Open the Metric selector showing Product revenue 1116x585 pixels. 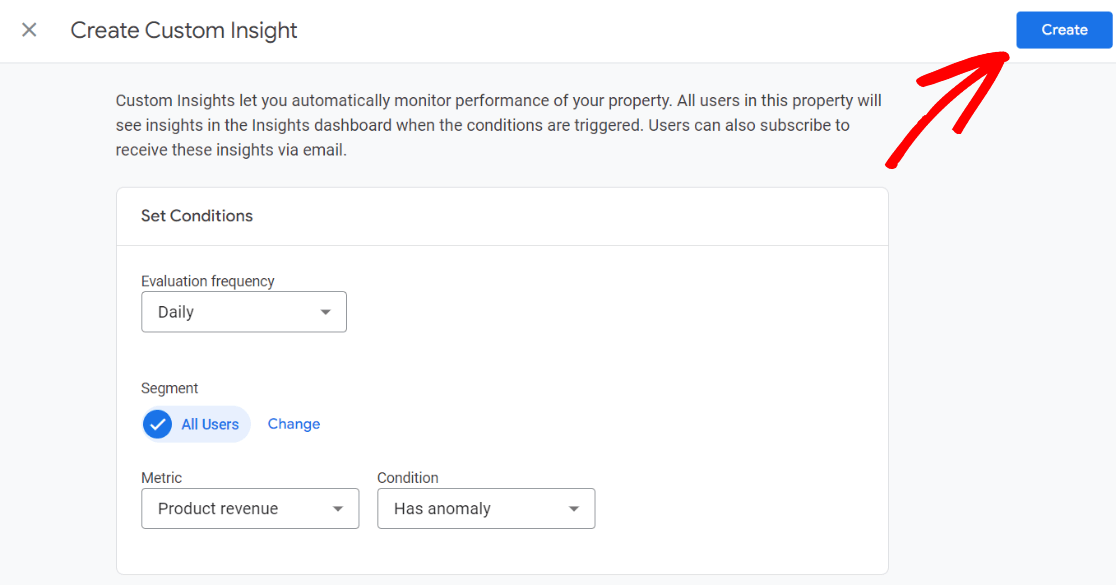click(x=250, y=508)
